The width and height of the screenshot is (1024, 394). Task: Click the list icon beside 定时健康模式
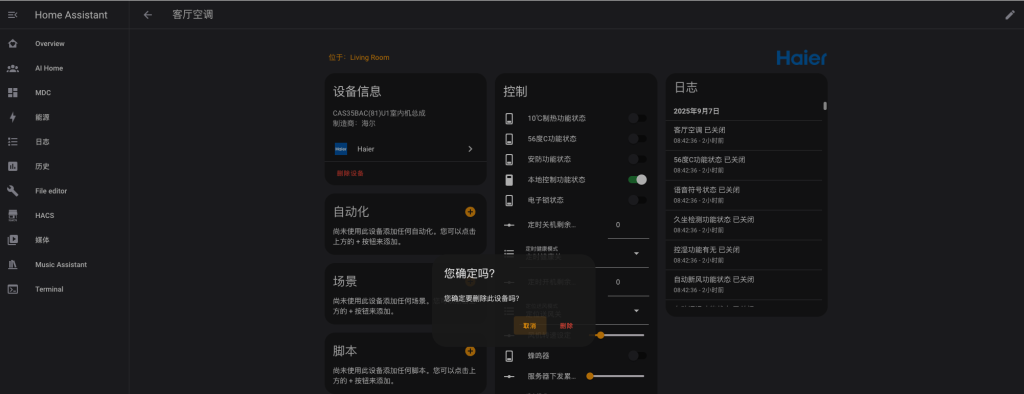pos(509,253)
